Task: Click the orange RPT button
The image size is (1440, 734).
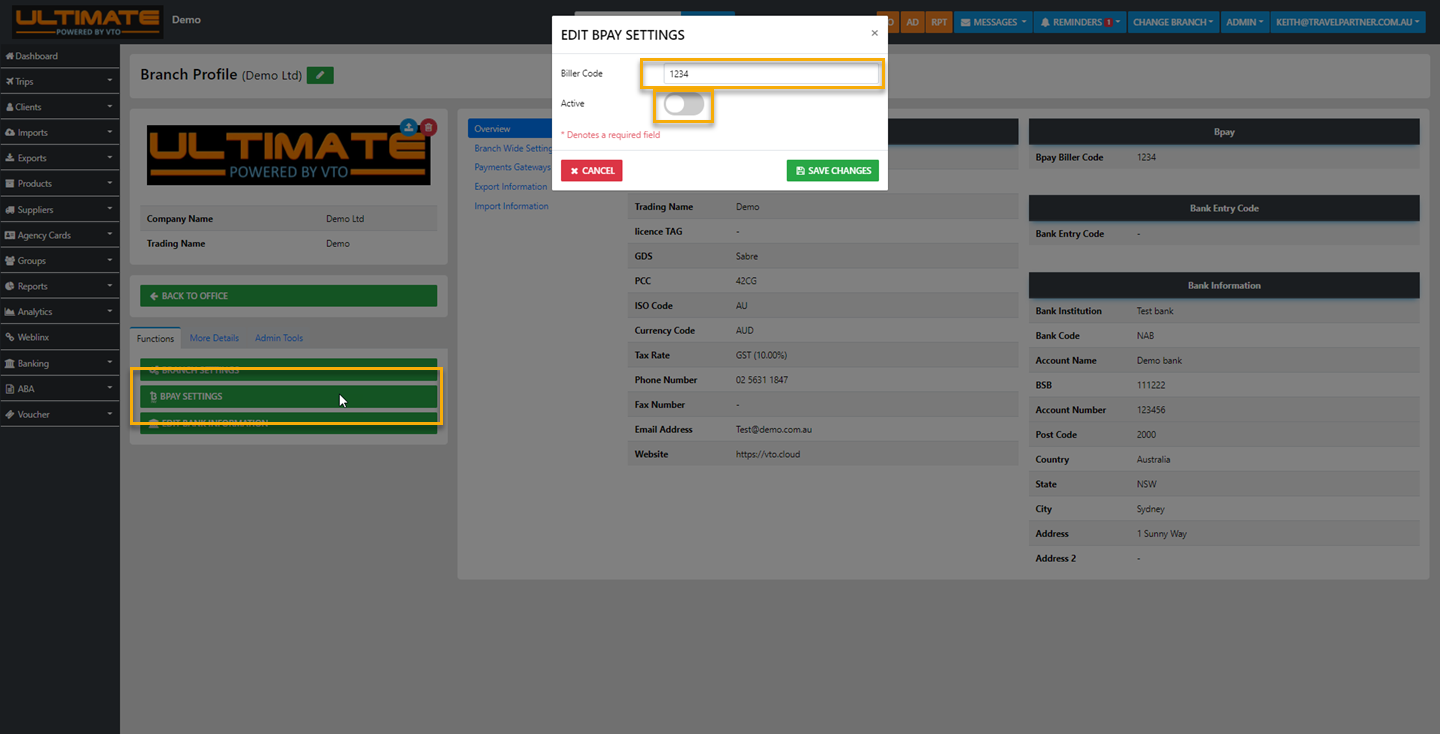Action: click(939, 22)
